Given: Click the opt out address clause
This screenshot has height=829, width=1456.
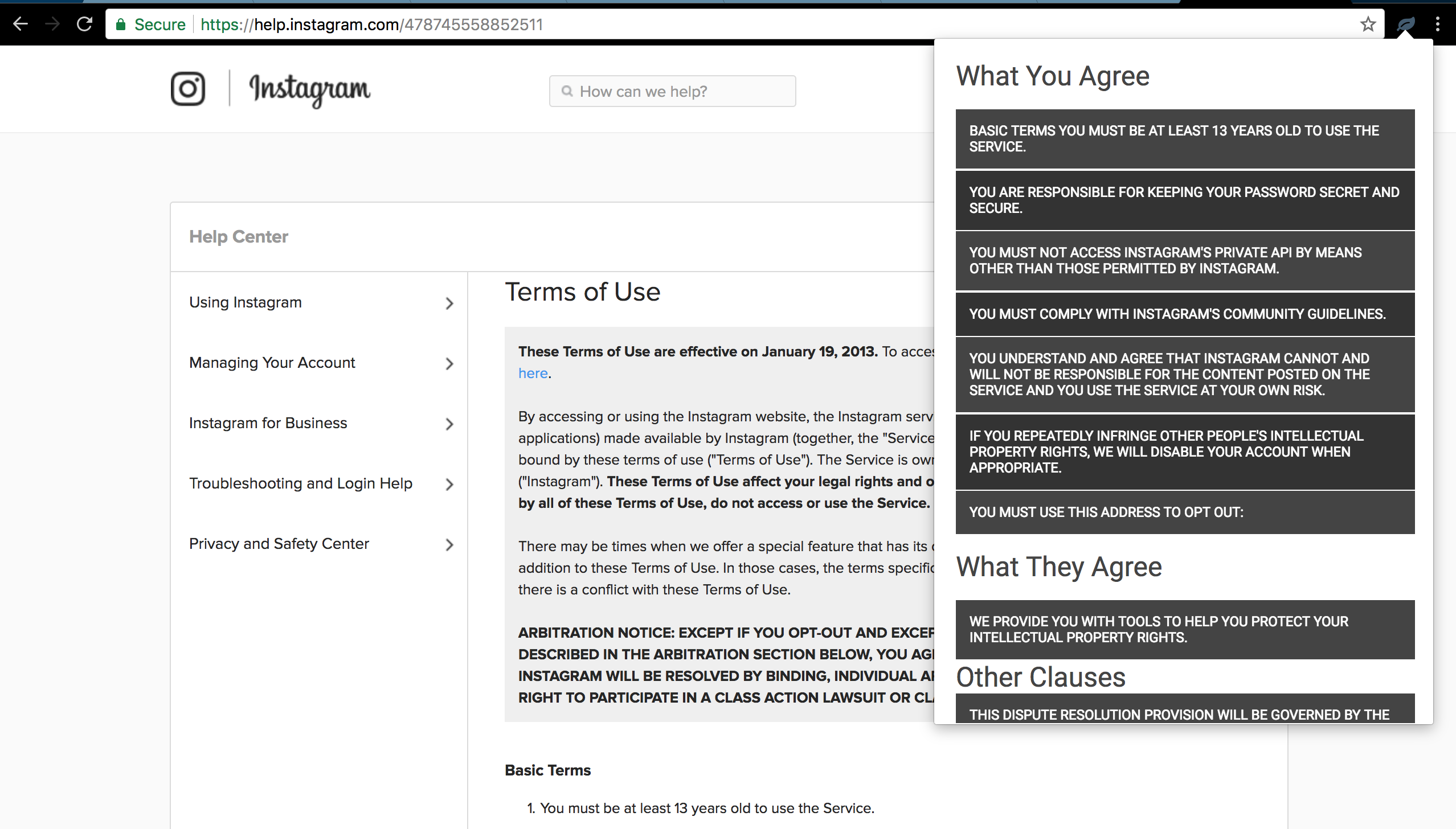Looking at the screenshot, I should tap(1185, 512).
